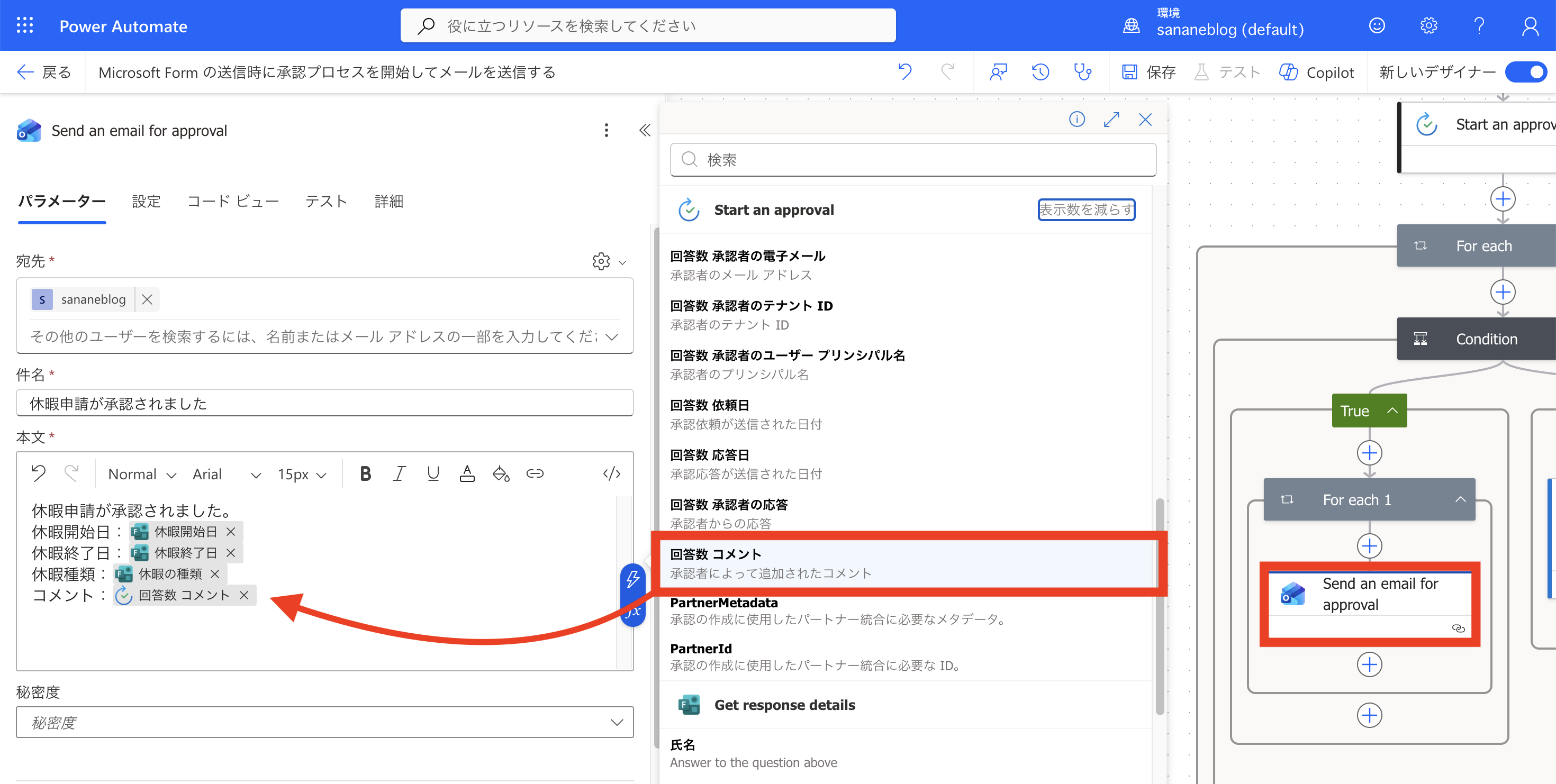The height and width of the screenshot is (784, 1556).
Task: Expand the recipient user search dropdown
Action: tap(612, 337)
